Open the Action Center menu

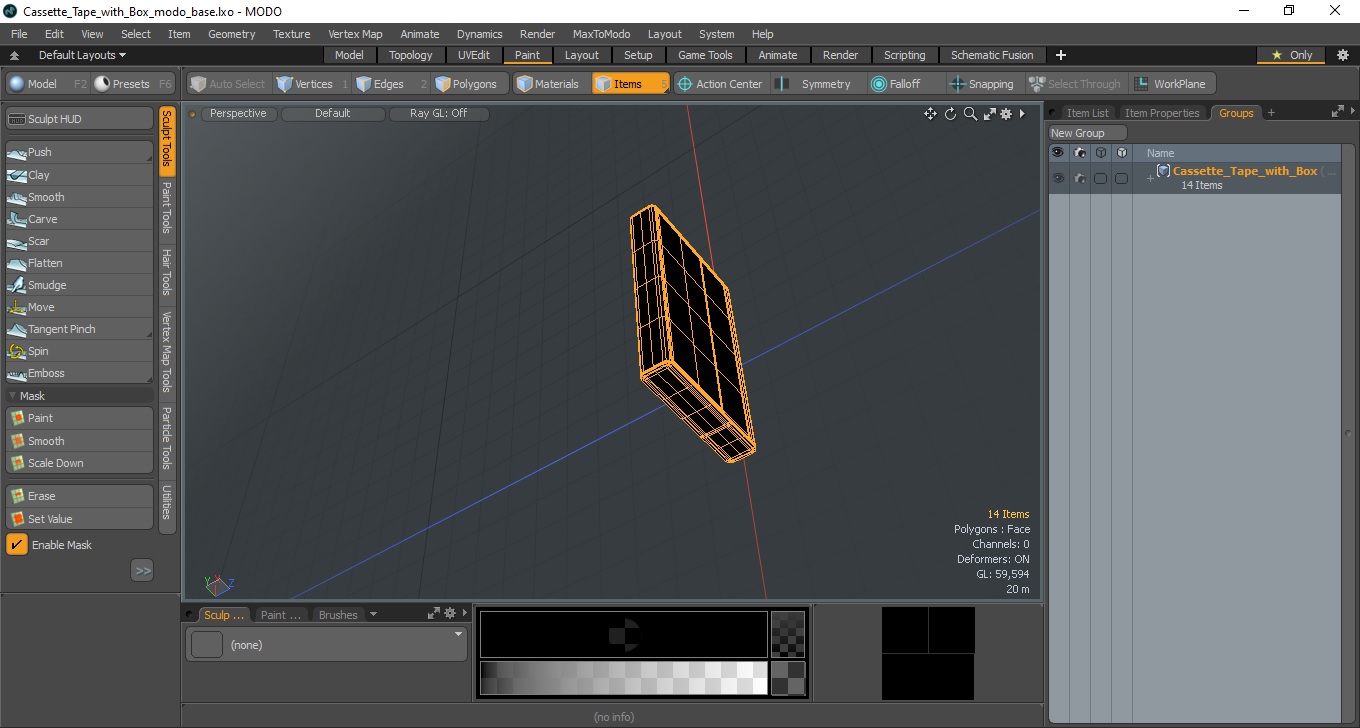tap(719, 84)
